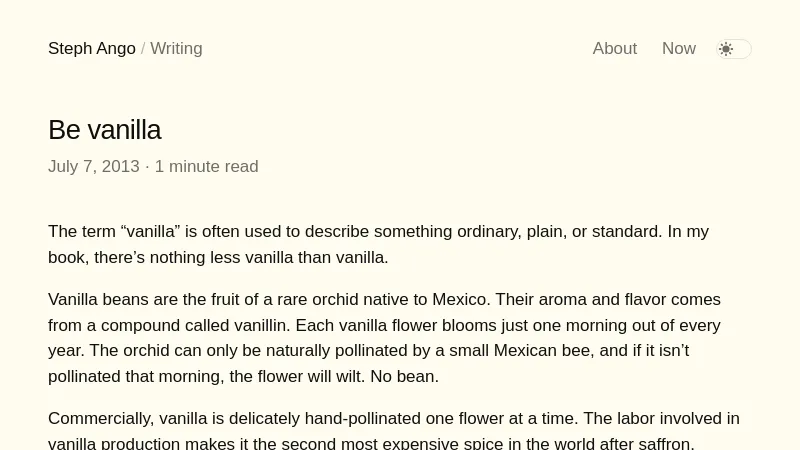This screenshot has width=800, height=450.
Task: Click the July 7, 2013 date
Action: pos(93,167)
